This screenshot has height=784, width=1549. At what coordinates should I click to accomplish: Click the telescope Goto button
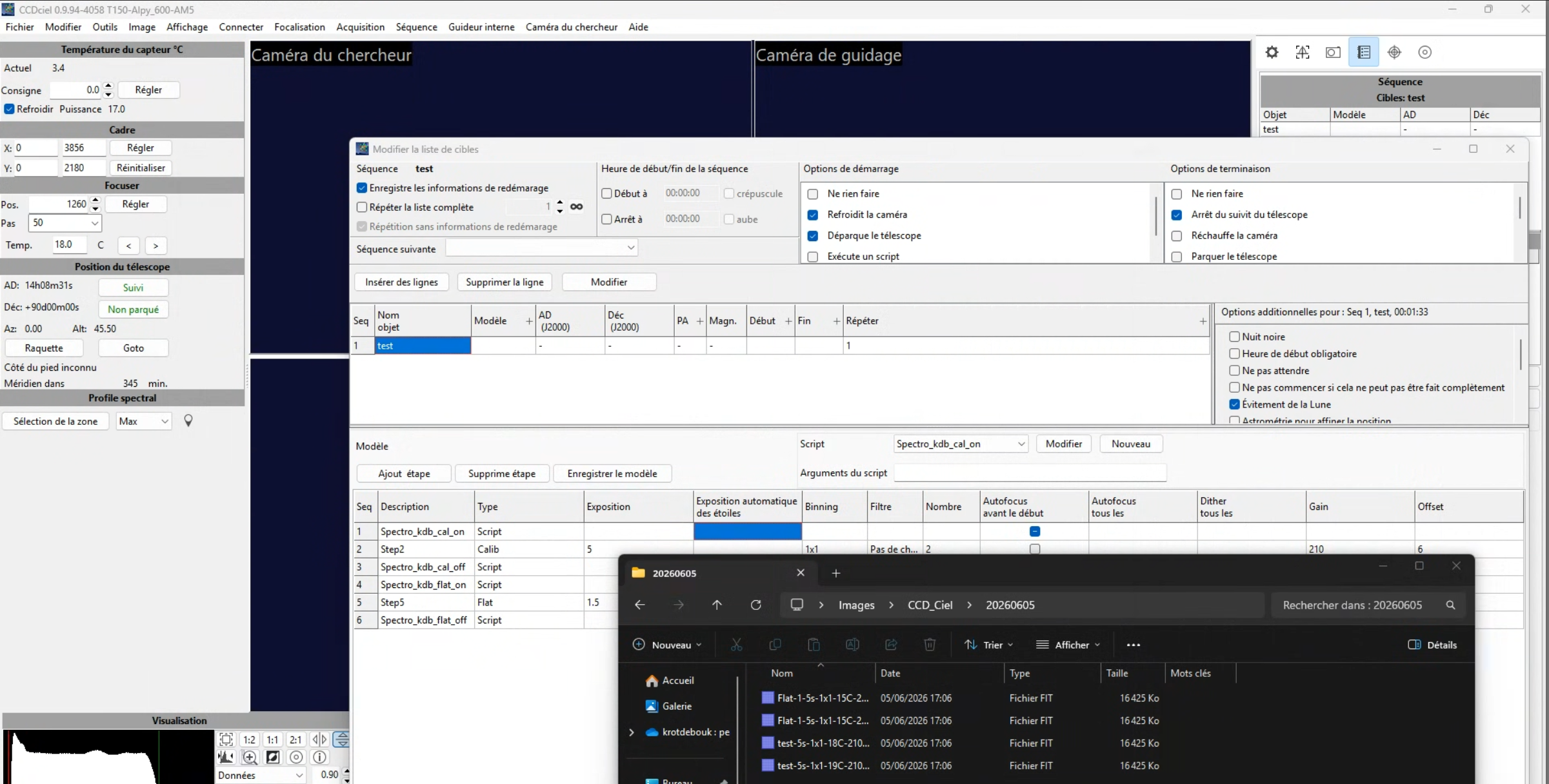[x=134, y=348]
